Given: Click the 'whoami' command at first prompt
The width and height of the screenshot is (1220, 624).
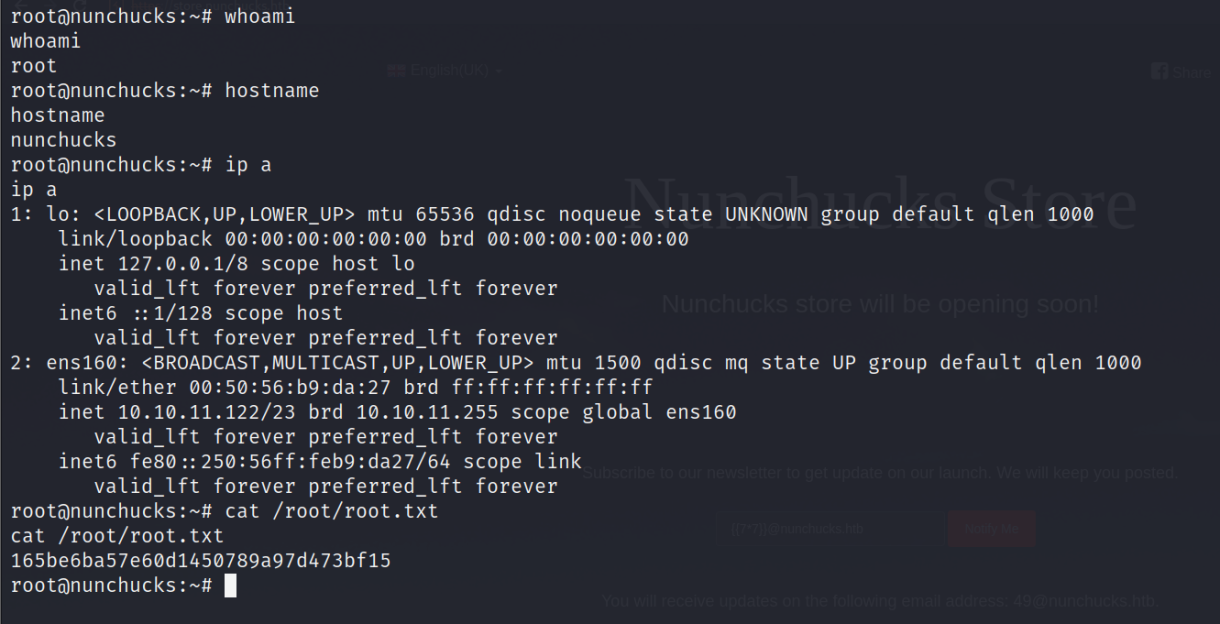Looking at the screenshot, I should 260,17.
